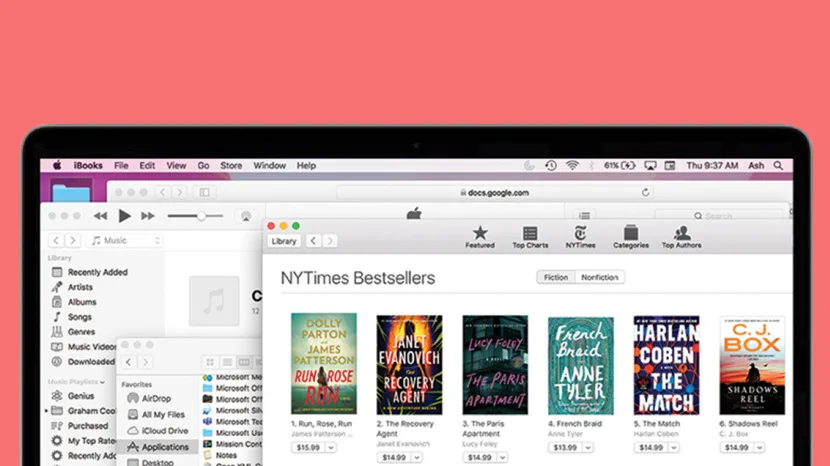Viewport: 830px width, 466px height.
Task: Open Categories in iBooks toolbar
Action: pyautogui.click(x=630, y=237)
